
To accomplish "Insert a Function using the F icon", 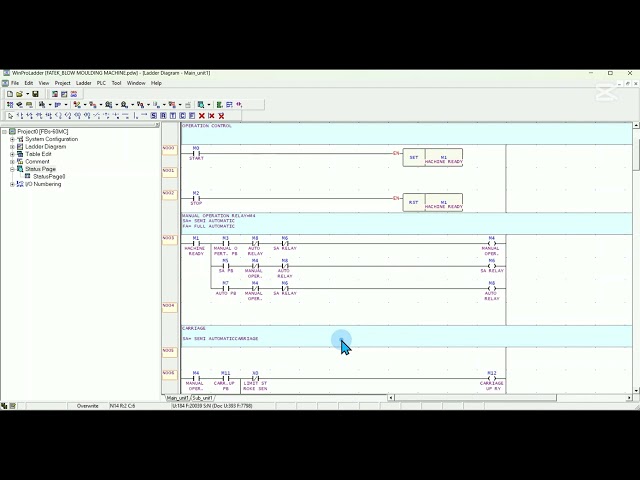I will pos(192,116).
